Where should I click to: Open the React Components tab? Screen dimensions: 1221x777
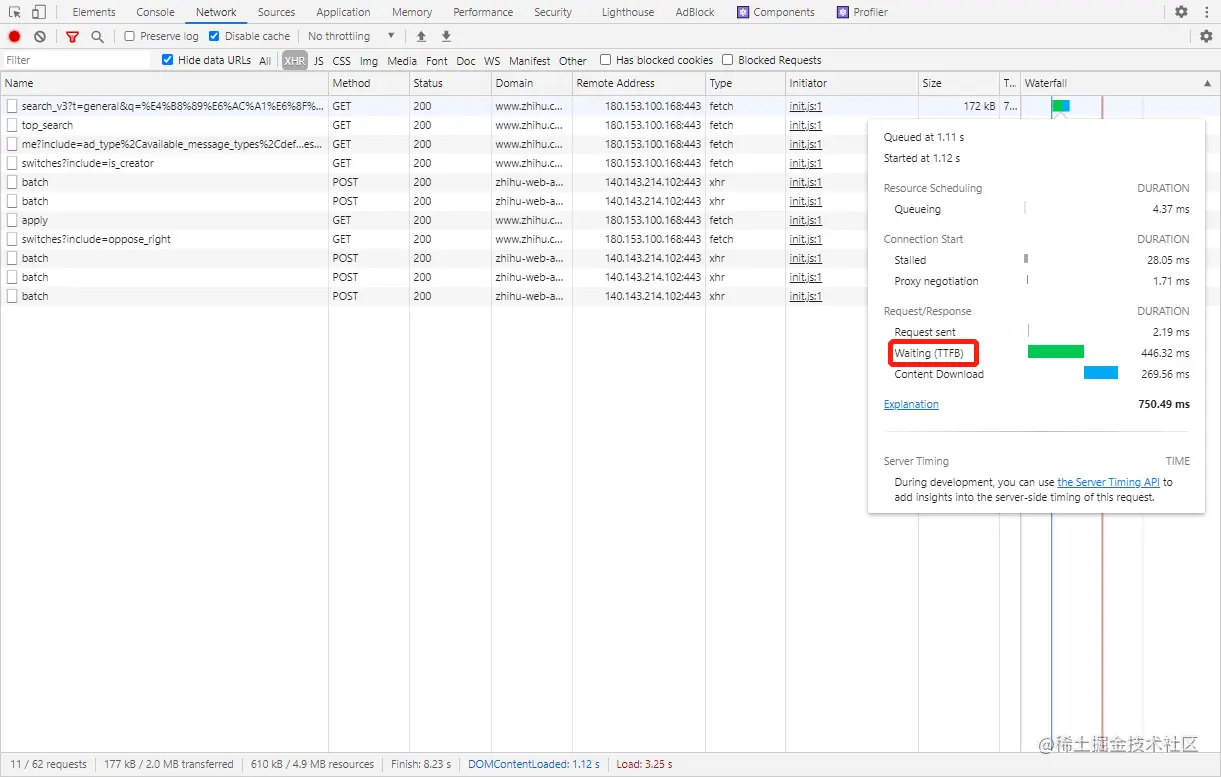tap(776, 12)
